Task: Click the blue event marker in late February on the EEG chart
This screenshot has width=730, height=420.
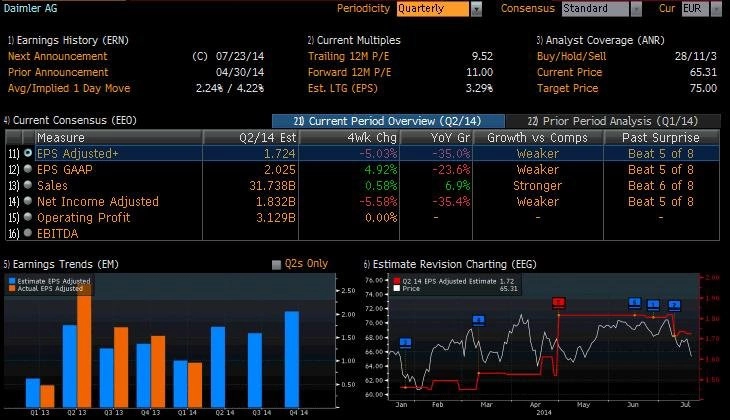Action: [x=478, y=320]
